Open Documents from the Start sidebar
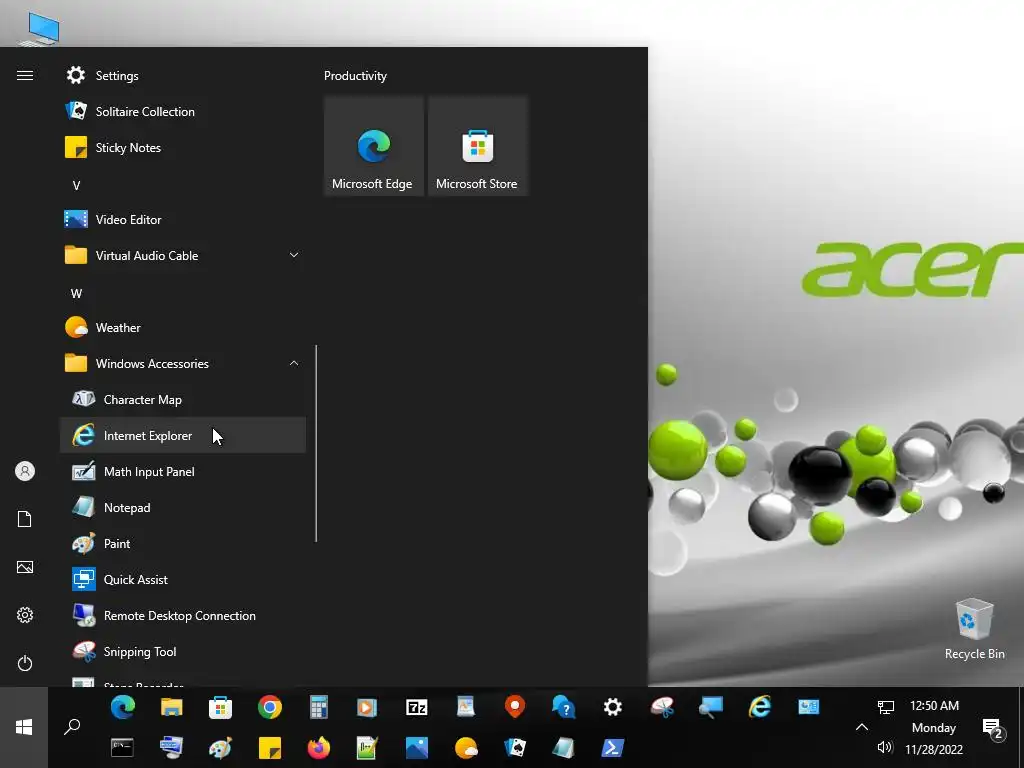The width and height of the screenshot is (1024, 768). pos(25,519)
